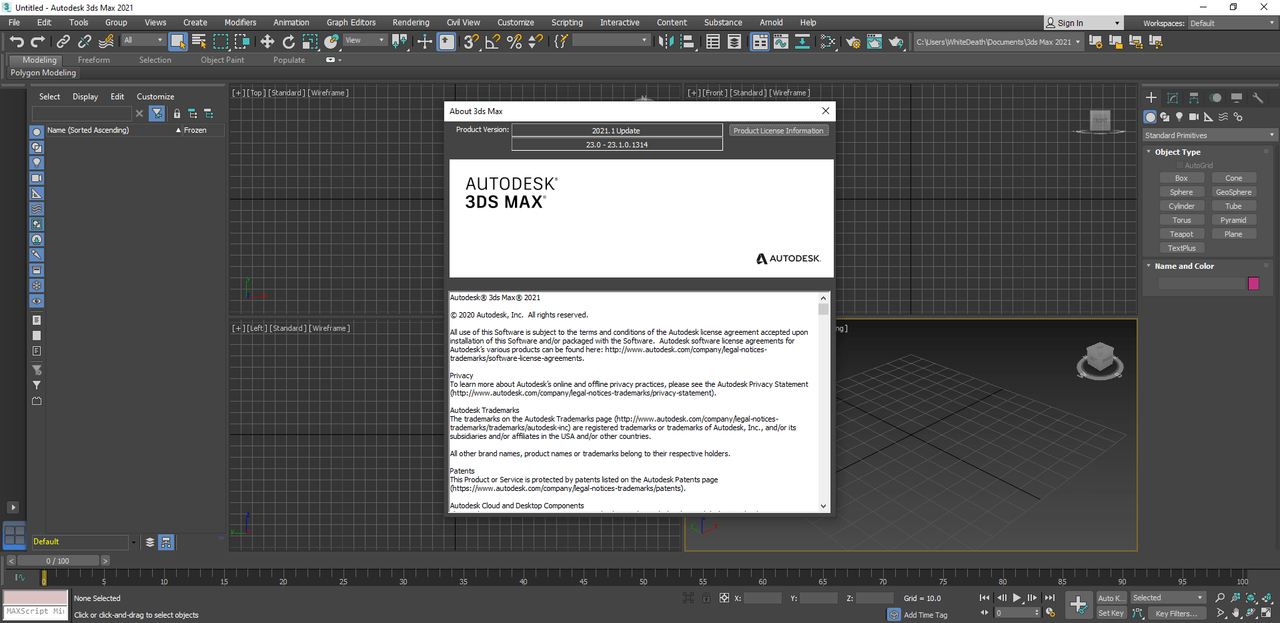Activate Bind to Space Warp tool
Screen dimensions: 1280x623
pos(106,41)
